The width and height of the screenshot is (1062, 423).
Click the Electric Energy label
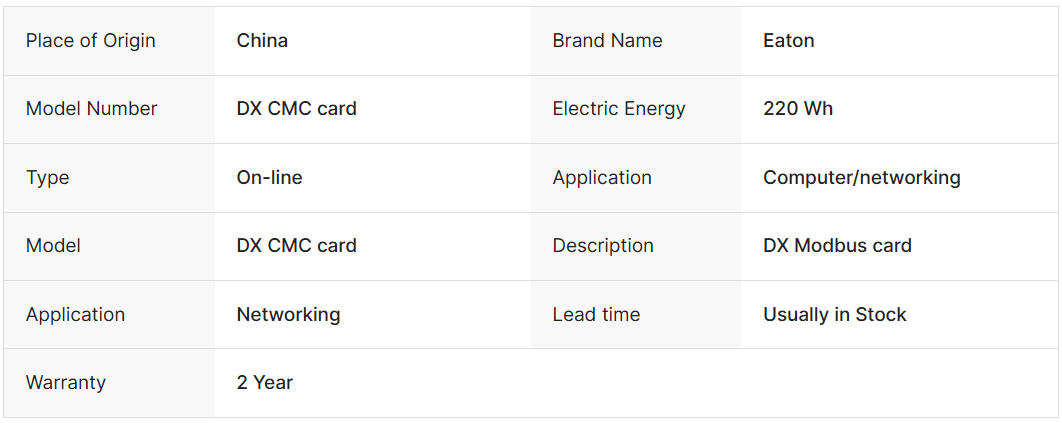pos(618,109)
